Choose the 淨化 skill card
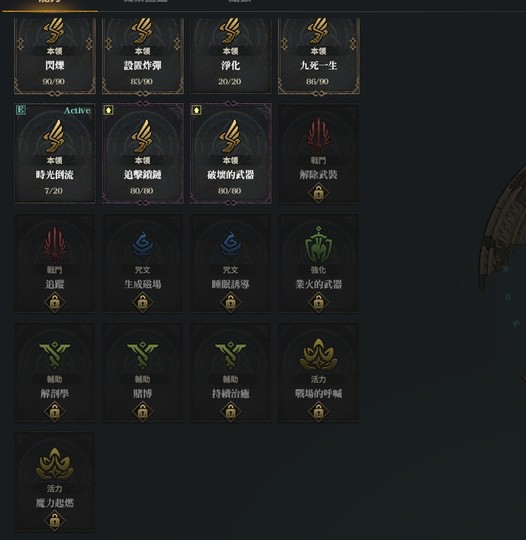Screen dimensions: 526x540 [230, 56]
